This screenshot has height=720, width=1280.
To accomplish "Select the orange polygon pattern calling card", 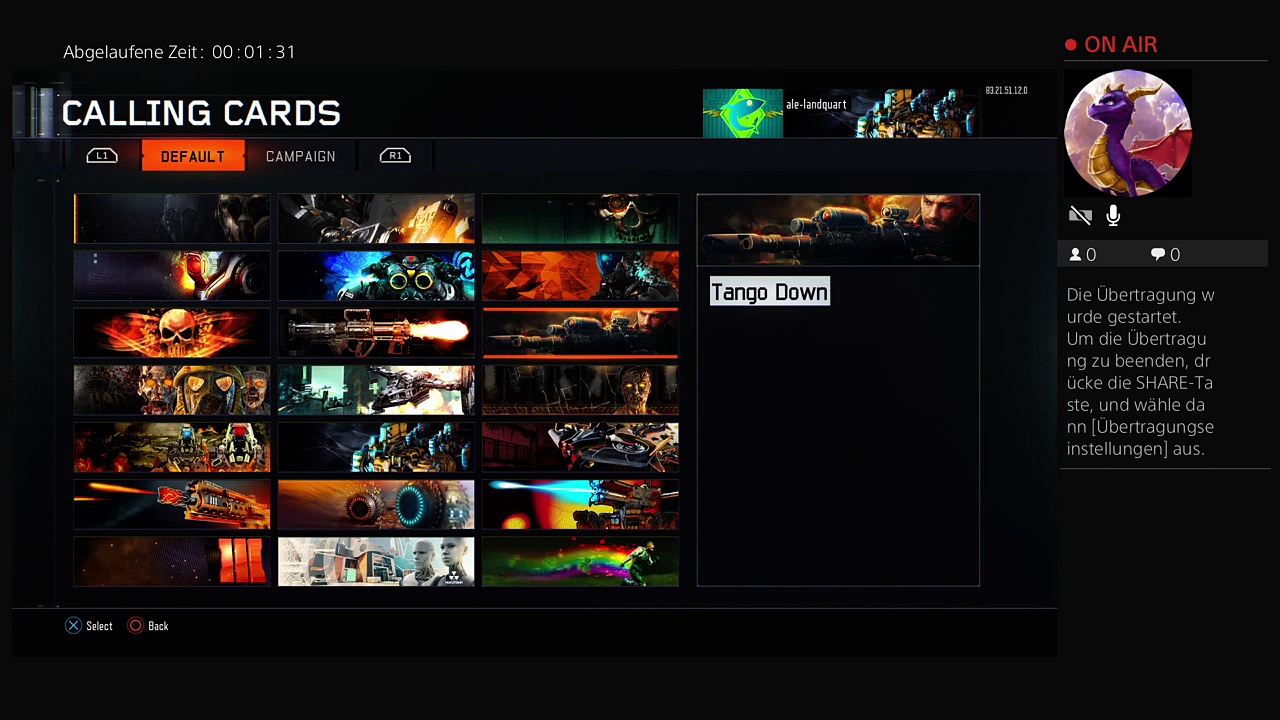I will click(580, 275).
